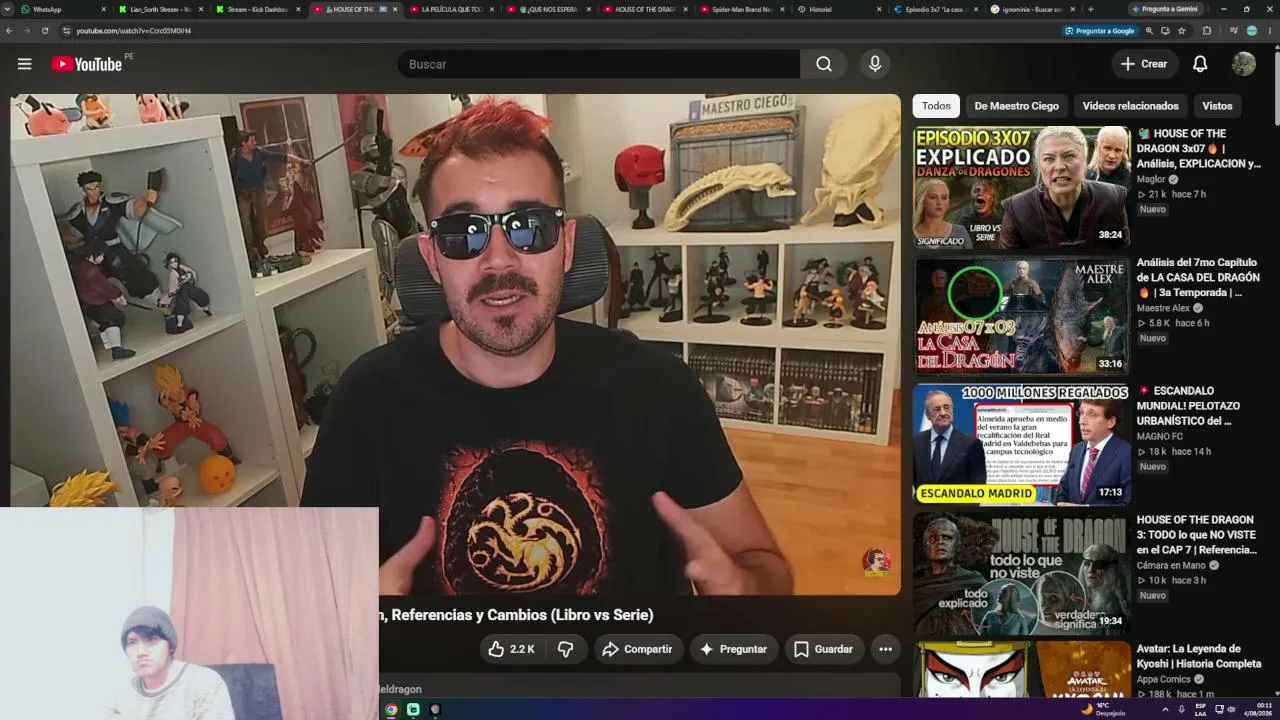Image resolution: width=1280 pixels, height=720 pixels.
Task: Show hidden system tray icons
Action: point(1165,709)
